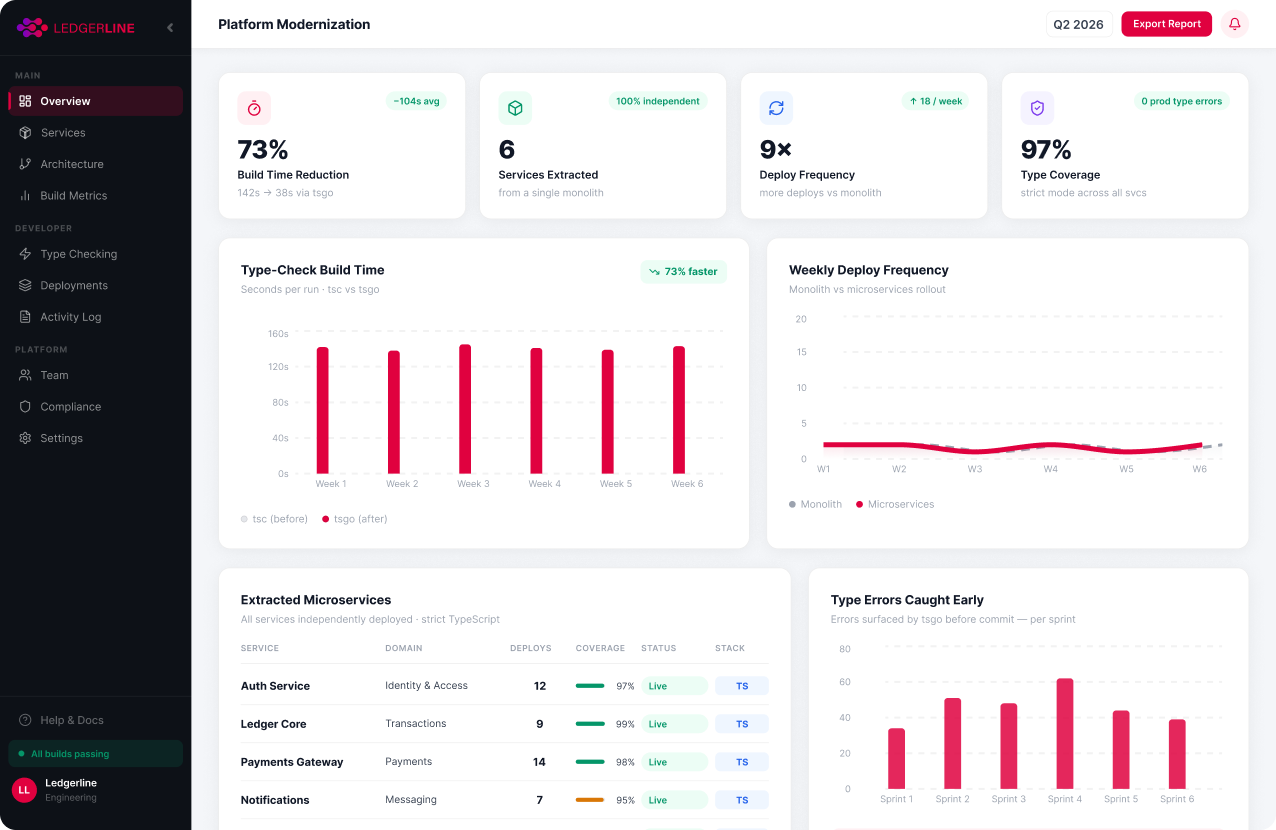The image size is (1276, 830).
Task: Click the Deployments layers icon
Action: pos(25,285)
